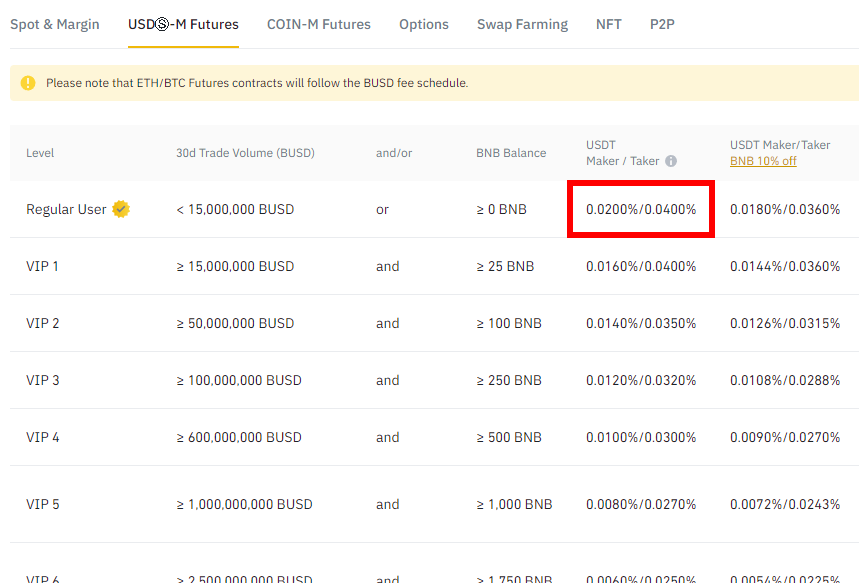Click the VIP 4 volume ≥ 600,000,000 BUSD
Screen dimensions: 859x583
pyautogui.click(x=239, y=437)
